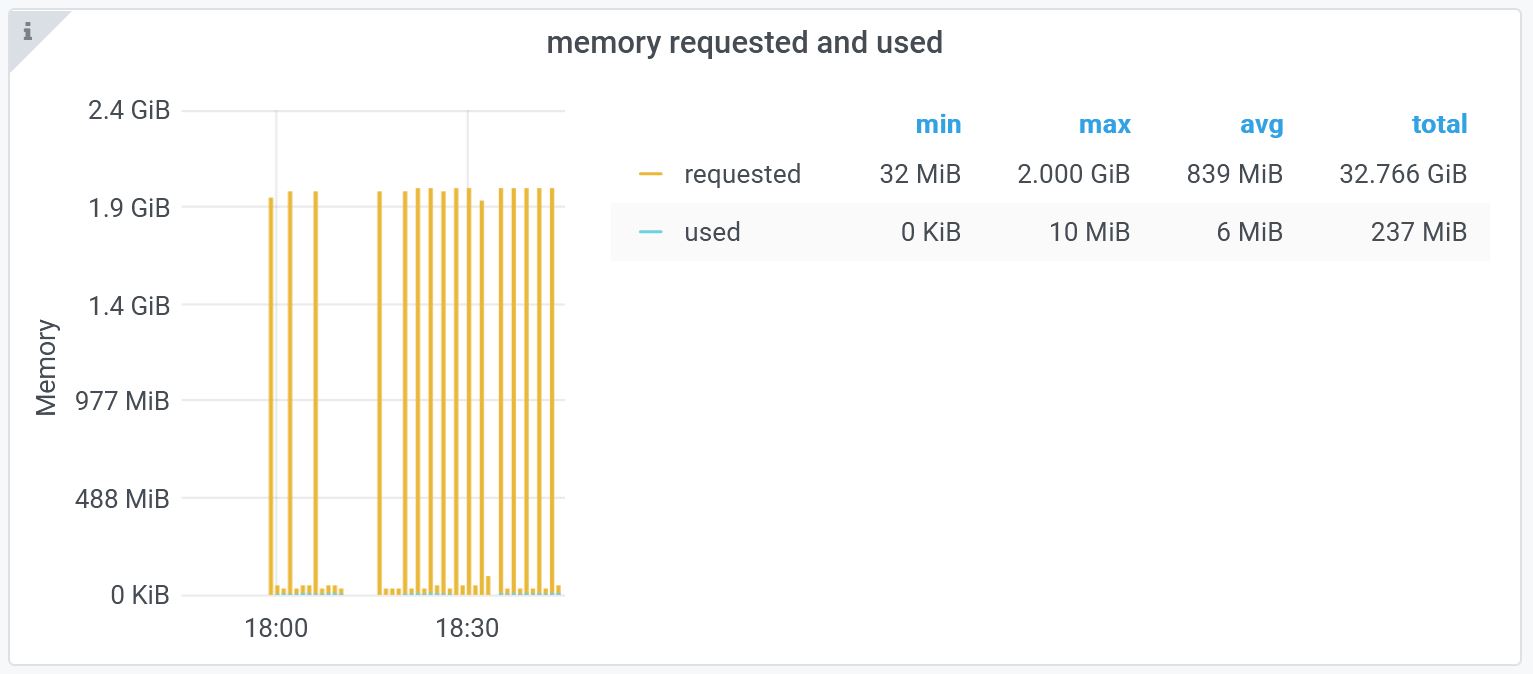This screenshot has width=1533, height=674.
Task: Click the 0 KiB y-axis label
Action: [140, 596]
